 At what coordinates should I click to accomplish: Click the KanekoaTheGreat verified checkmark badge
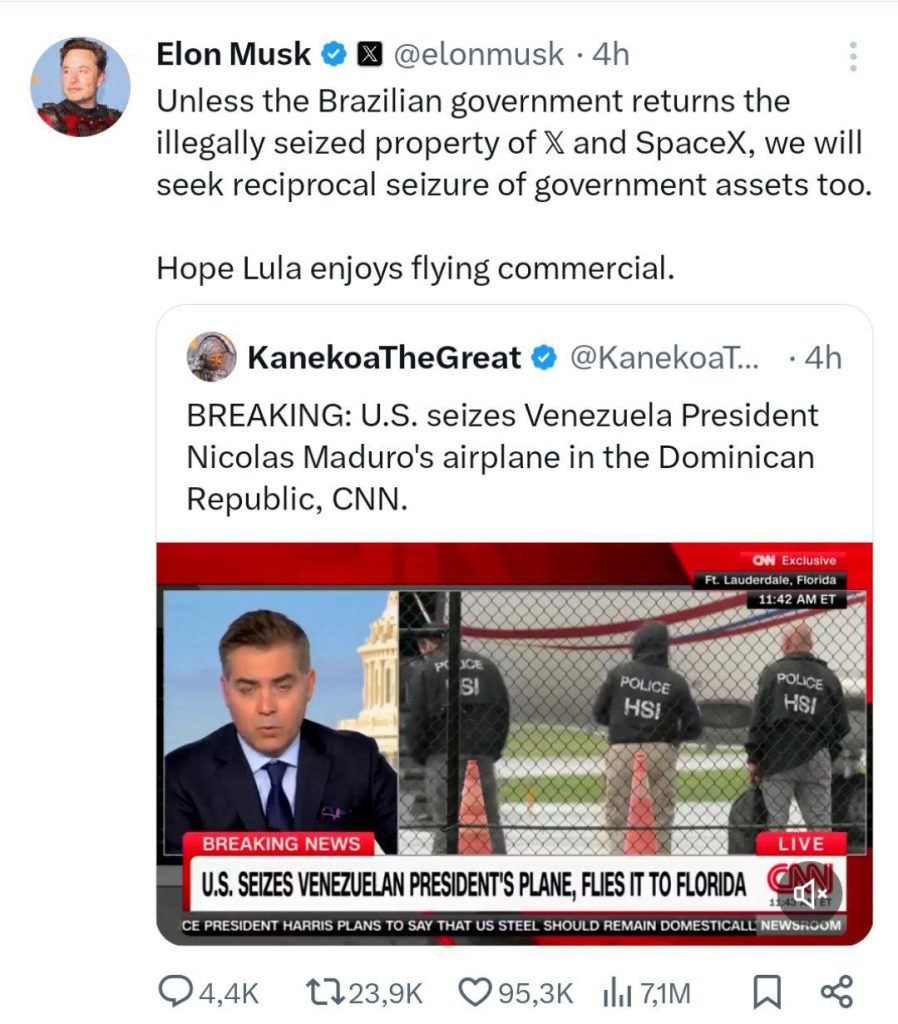[543, 358]
